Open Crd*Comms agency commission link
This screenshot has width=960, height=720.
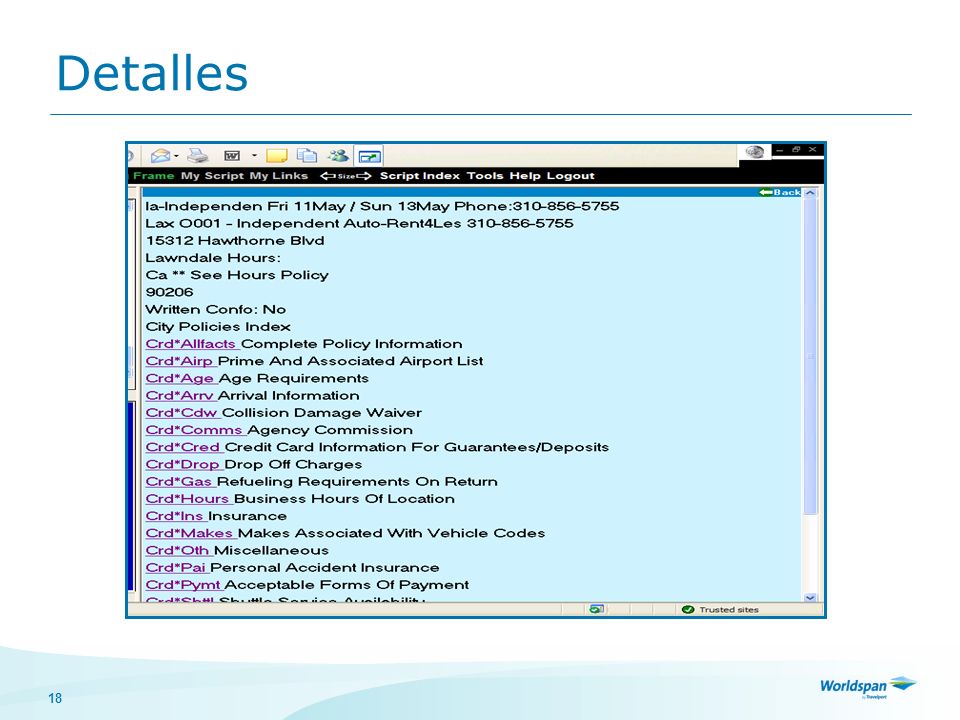(x=194, y=430)
